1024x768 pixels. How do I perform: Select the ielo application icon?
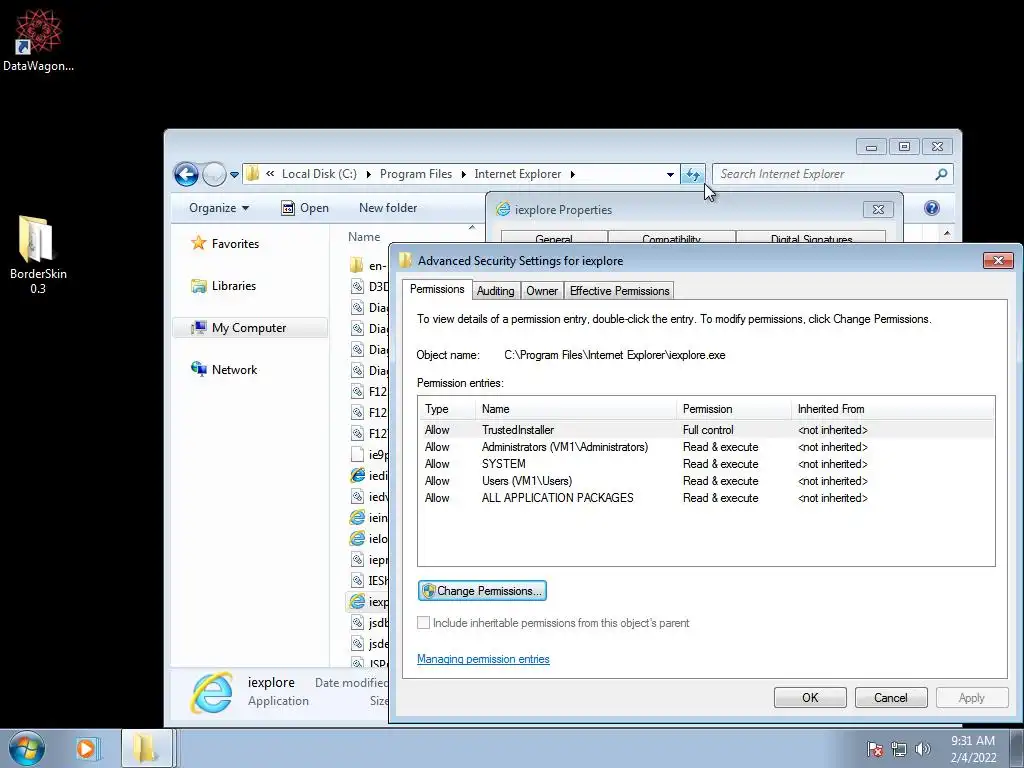357,538
